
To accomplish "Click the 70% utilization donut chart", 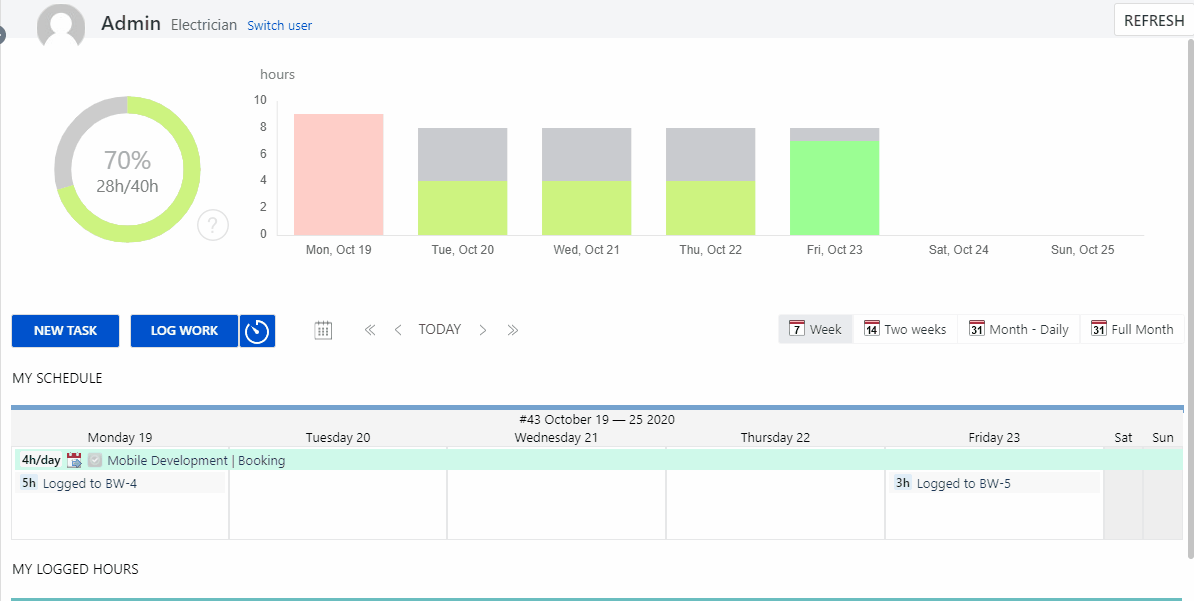I will (x=127, y=169).
